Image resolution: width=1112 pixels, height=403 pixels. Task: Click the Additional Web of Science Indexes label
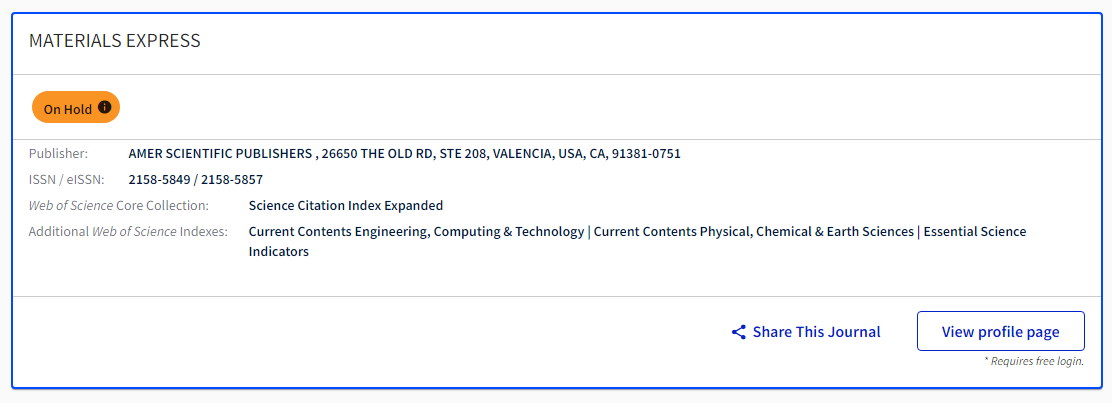point(128,231)
